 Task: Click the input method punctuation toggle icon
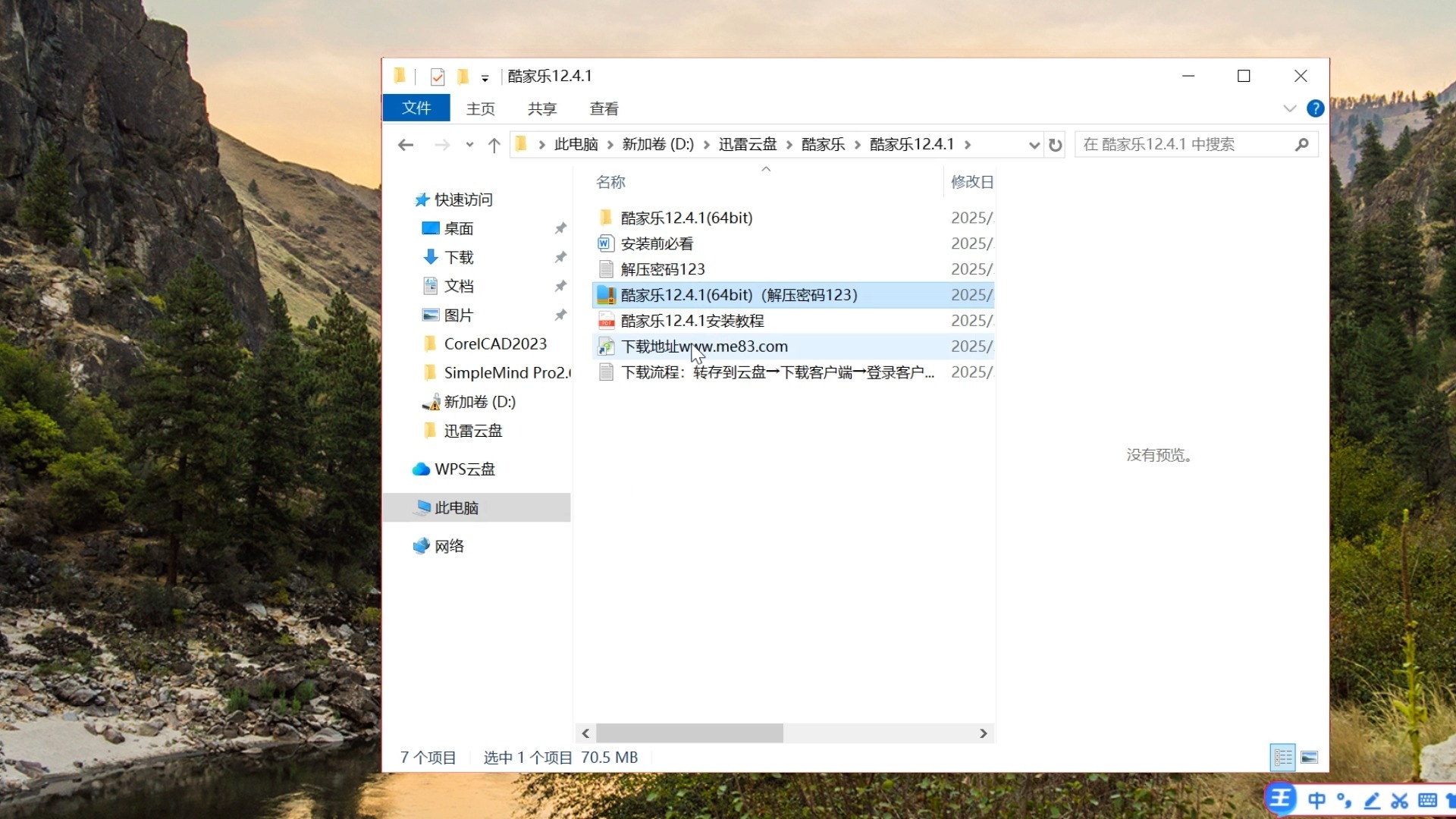click(x=1345, y=800)
